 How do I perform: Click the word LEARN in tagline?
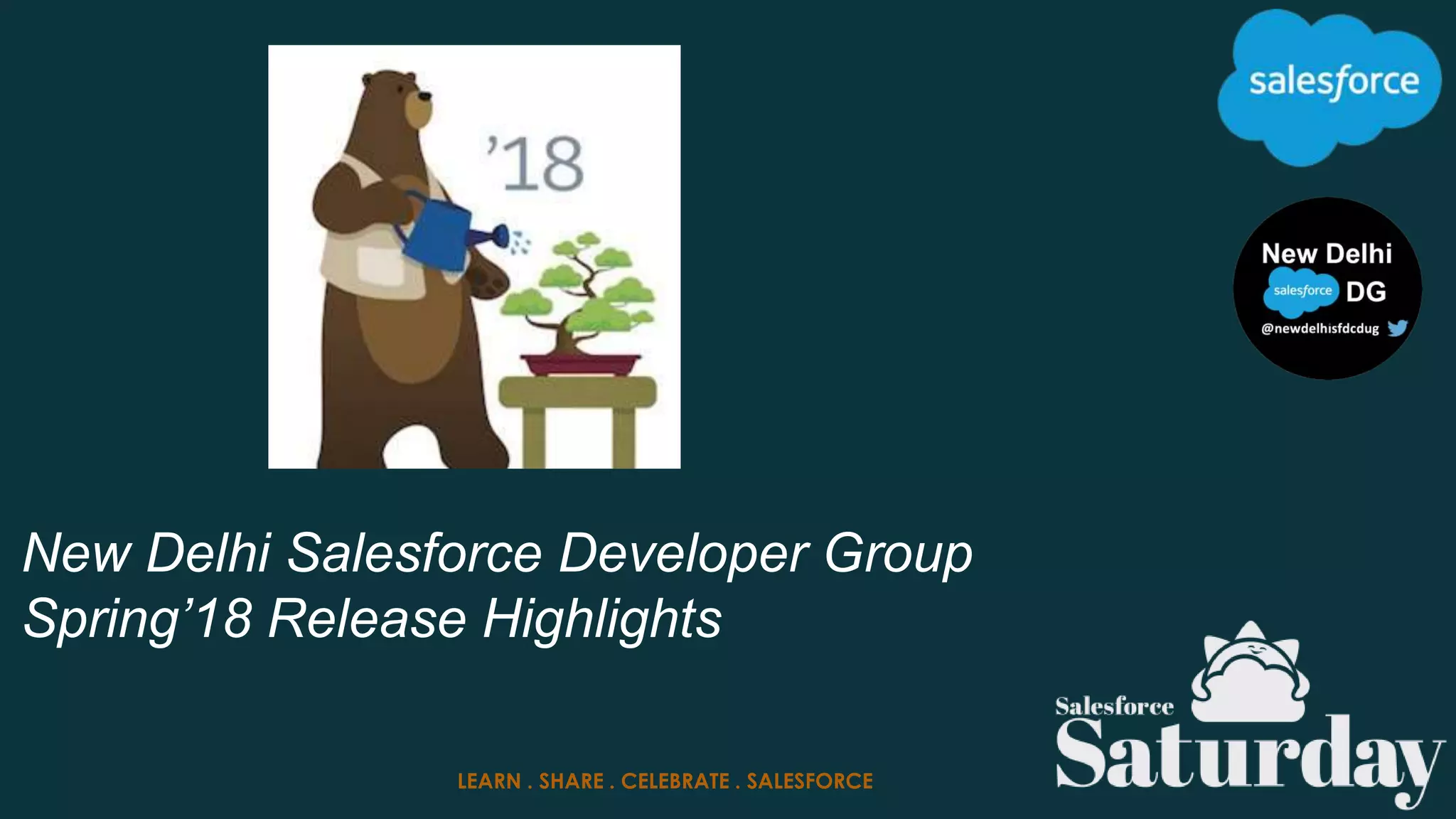[489, 781]
